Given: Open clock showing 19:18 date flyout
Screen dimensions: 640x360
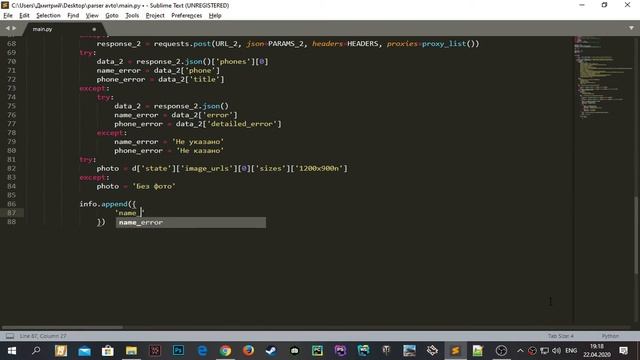Looking at the screenshot, I should (597, 351).
